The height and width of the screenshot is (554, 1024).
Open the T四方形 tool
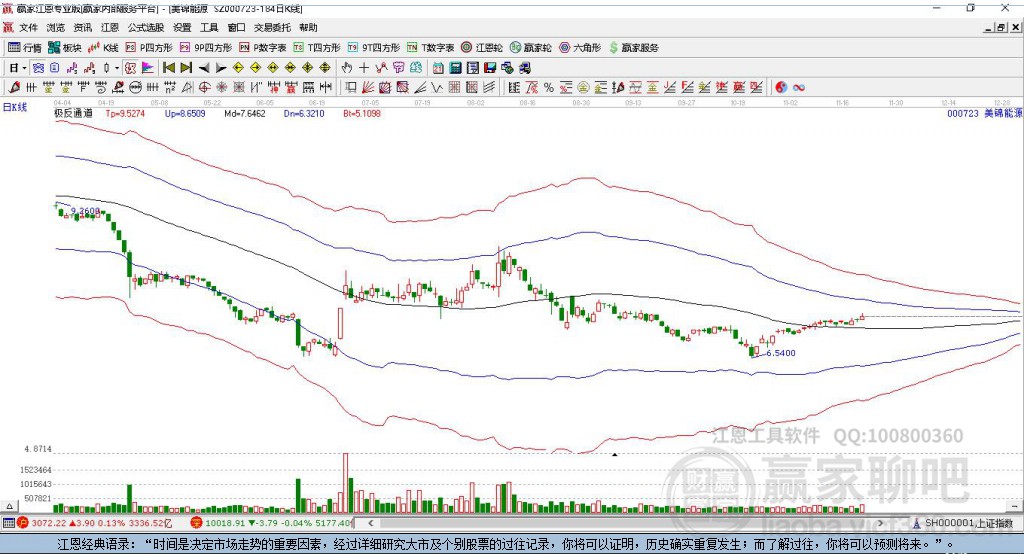(x=317, y=48)
